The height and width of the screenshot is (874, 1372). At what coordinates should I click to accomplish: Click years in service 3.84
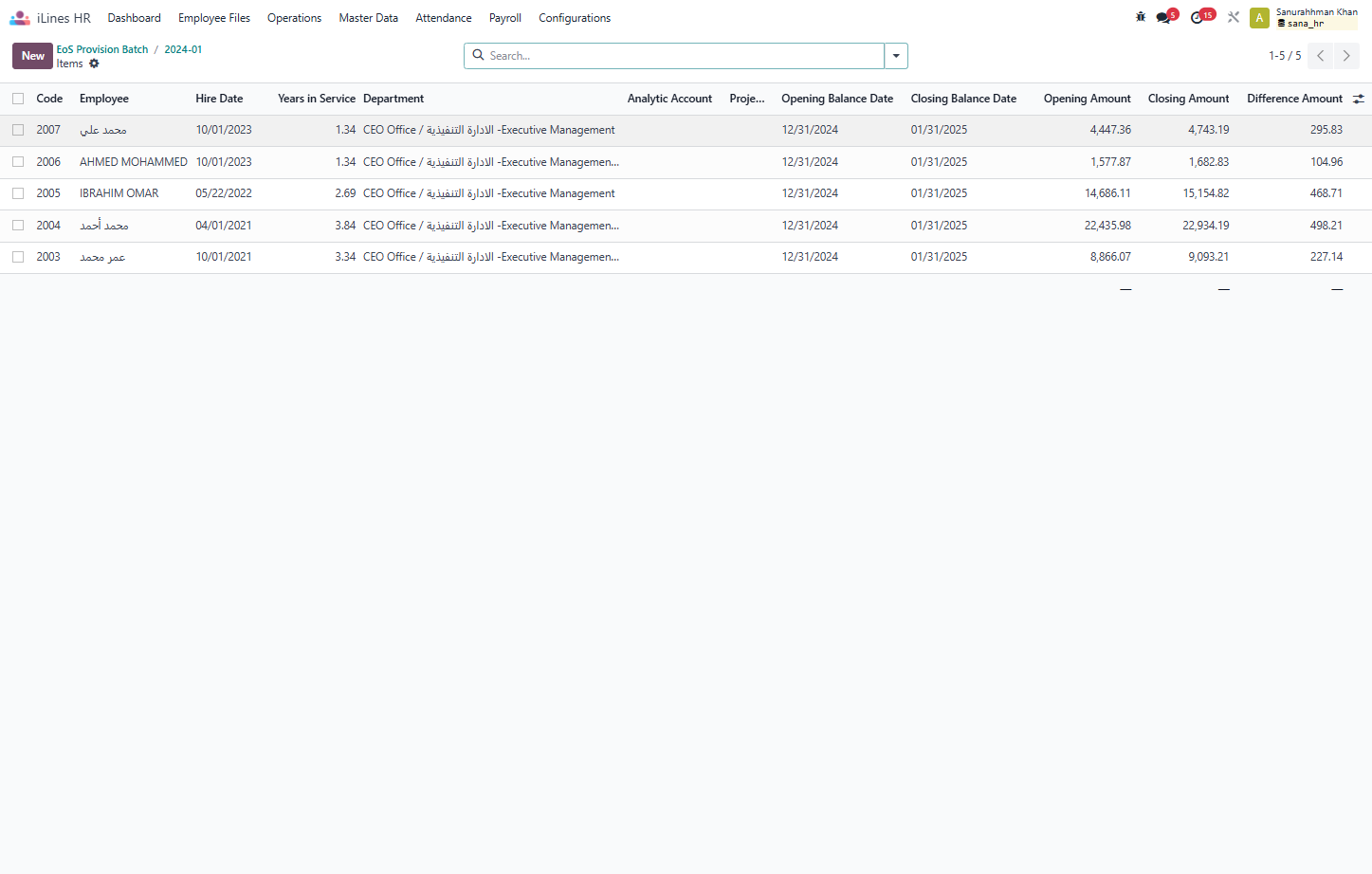pyautogui.click(x=345, y=226)
